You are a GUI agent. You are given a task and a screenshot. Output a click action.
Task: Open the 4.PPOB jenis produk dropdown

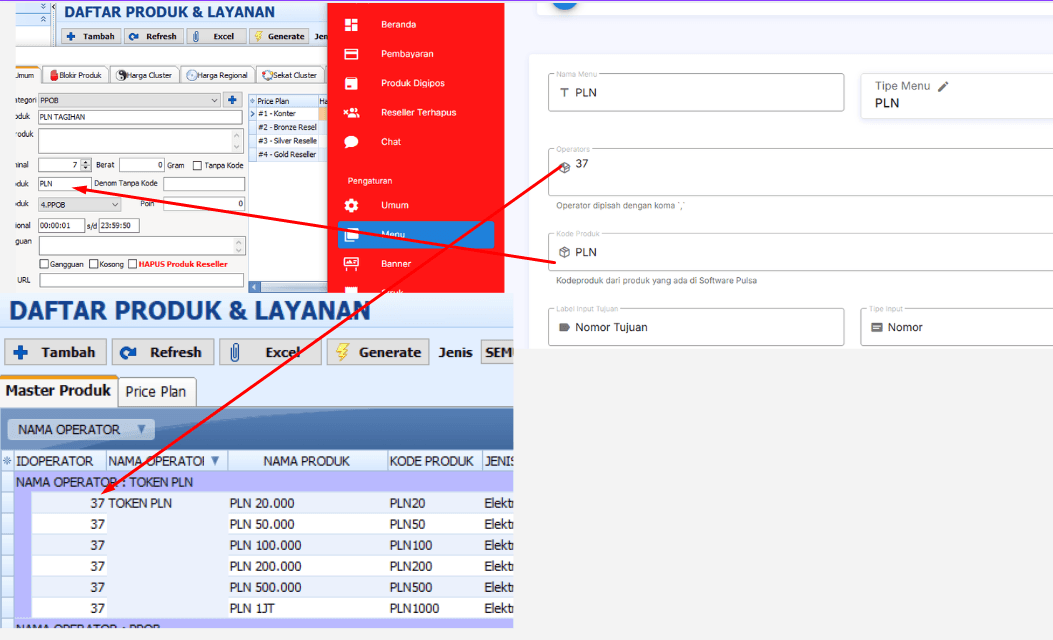point(114,204)
